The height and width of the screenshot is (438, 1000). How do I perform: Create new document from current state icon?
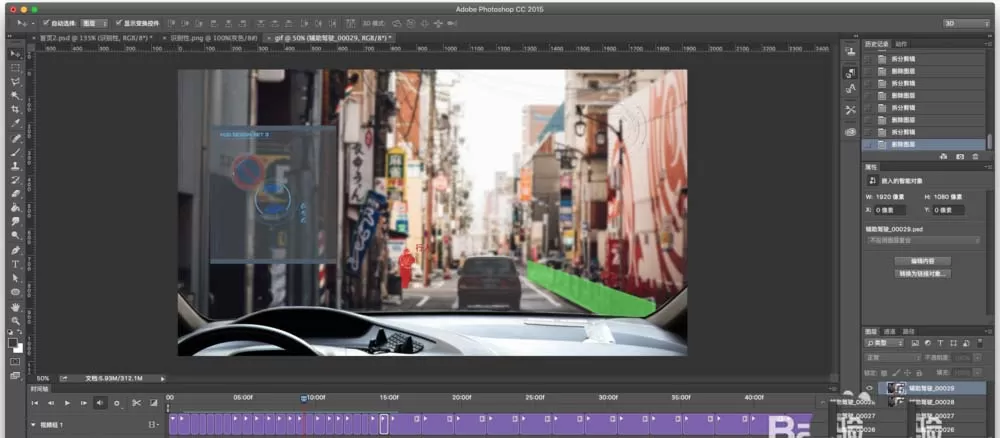tap(944, 156)
